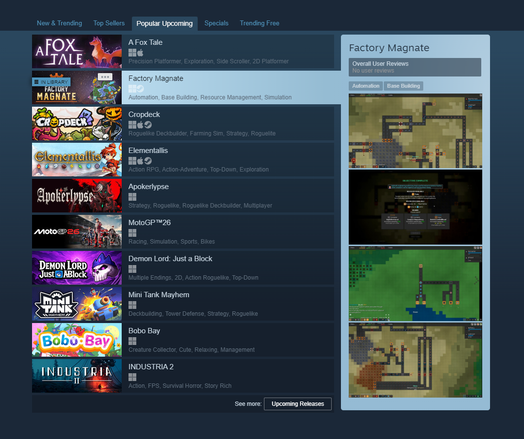Open the Cropdeck capsule image
The width and height of the screenshot is (524, 439).
(77, 124)
